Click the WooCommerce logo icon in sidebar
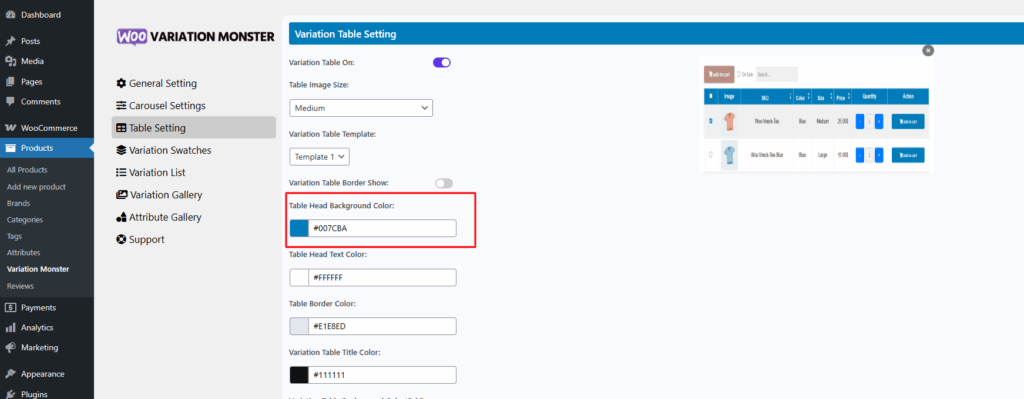This screenshot has height=399, width=1024. pyautogui.click(x=10, y=128)
